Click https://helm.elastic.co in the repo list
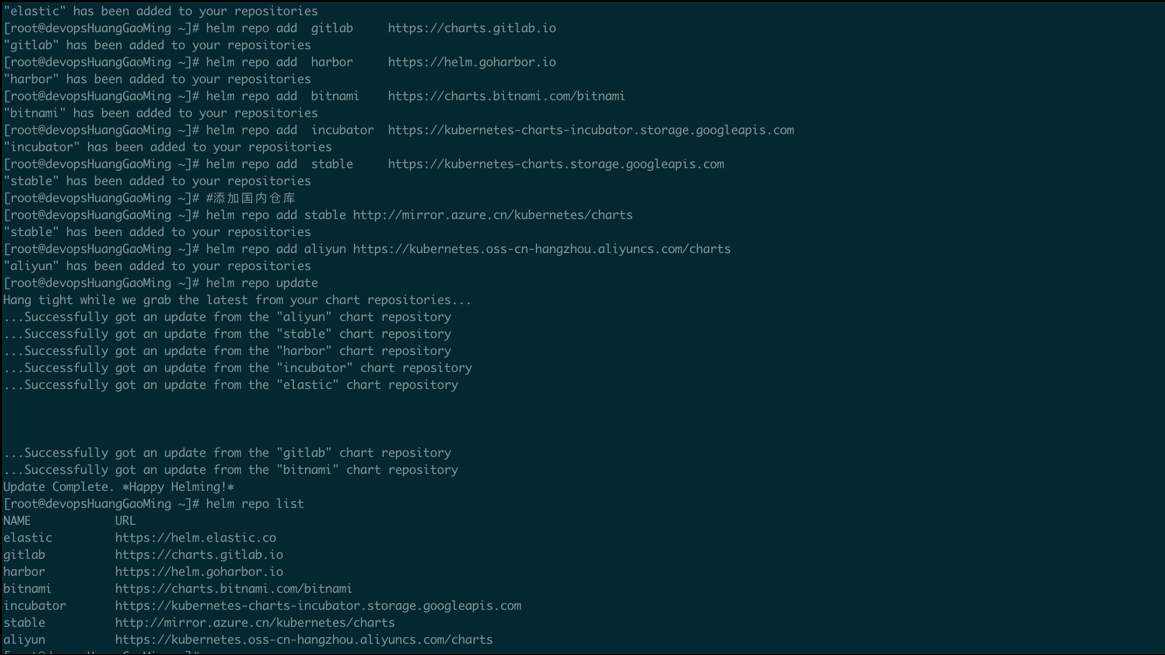Screen dimensions: 1165x655 point(195,538)
